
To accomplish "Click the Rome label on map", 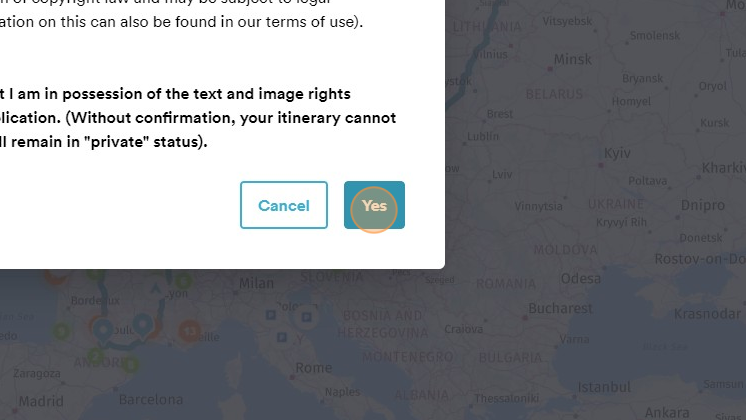I will point(314,368).
